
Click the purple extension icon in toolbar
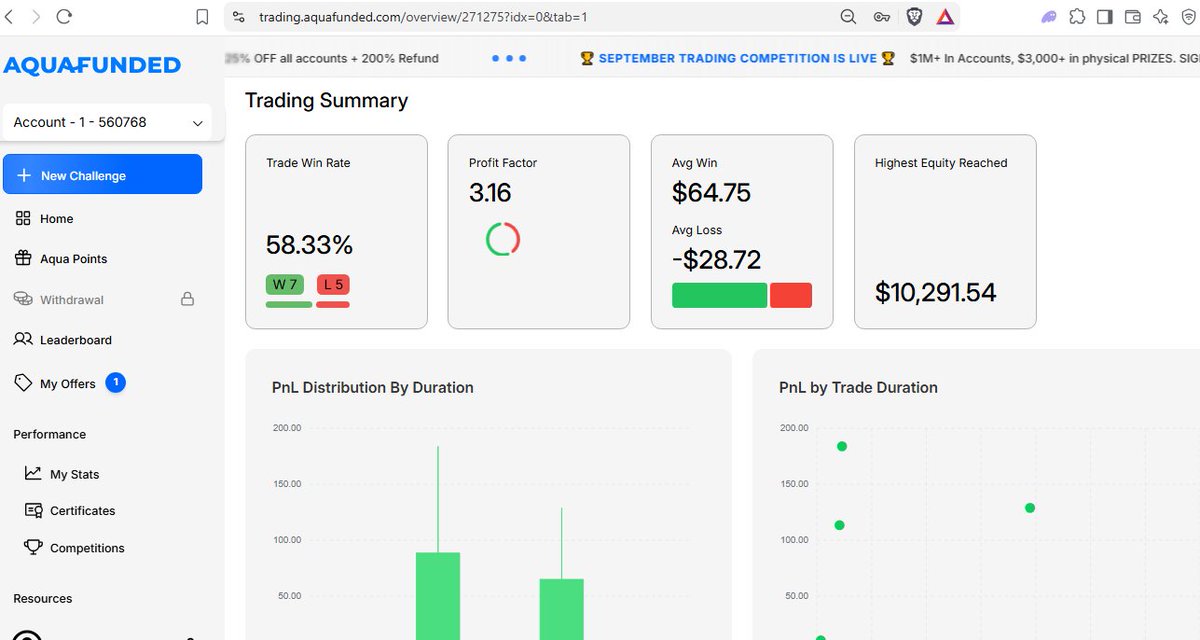1048,17
